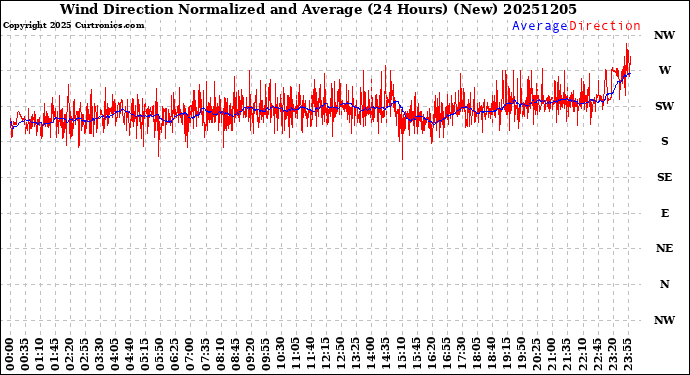
Task: Click the 21:00 time label
Action: pyautogui.click(x=551, y=354)
